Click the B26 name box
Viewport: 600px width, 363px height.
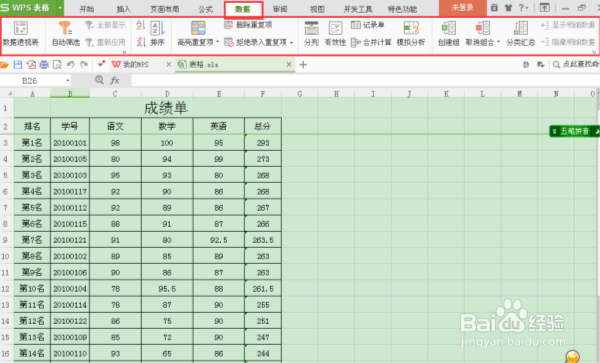33,81
